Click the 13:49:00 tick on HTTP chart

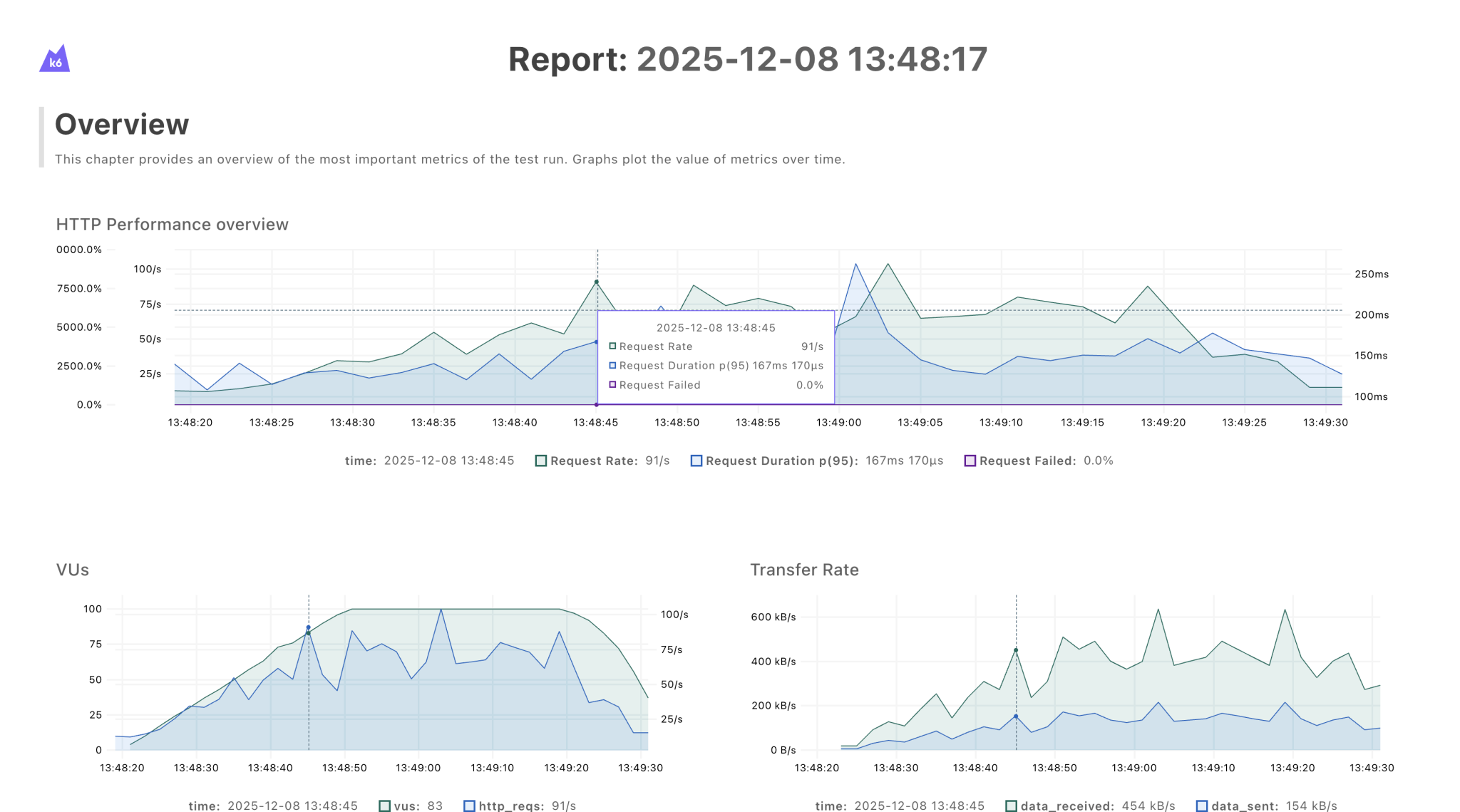tap(838, 423)
